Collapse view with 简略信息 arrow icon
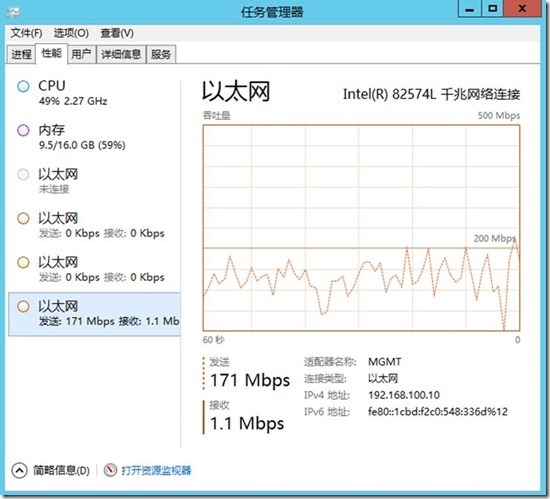Screen dimensions: 550x499 (19, 470)
